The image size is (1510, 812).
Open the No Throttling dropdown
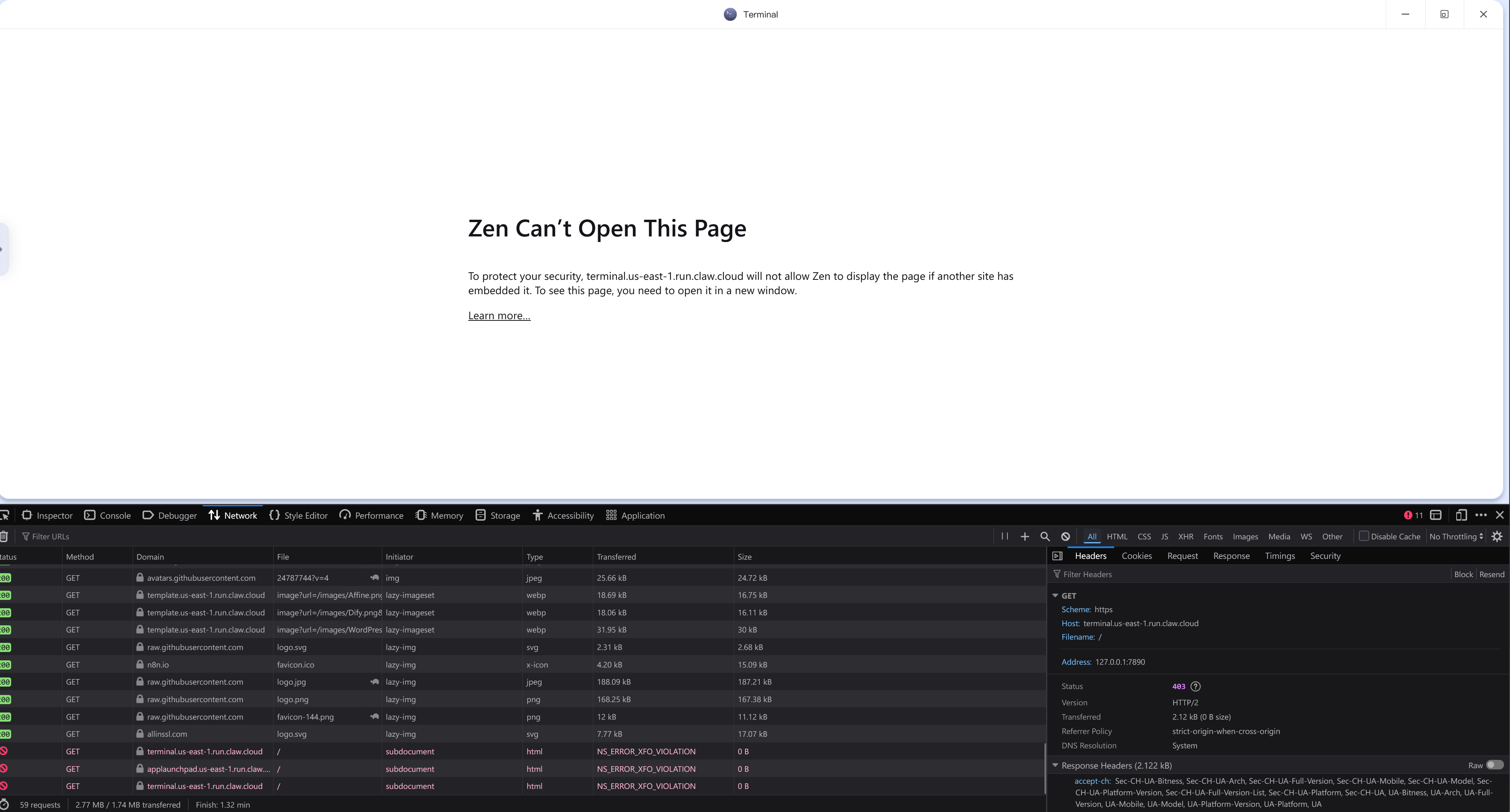click(x=1456, y=536)
